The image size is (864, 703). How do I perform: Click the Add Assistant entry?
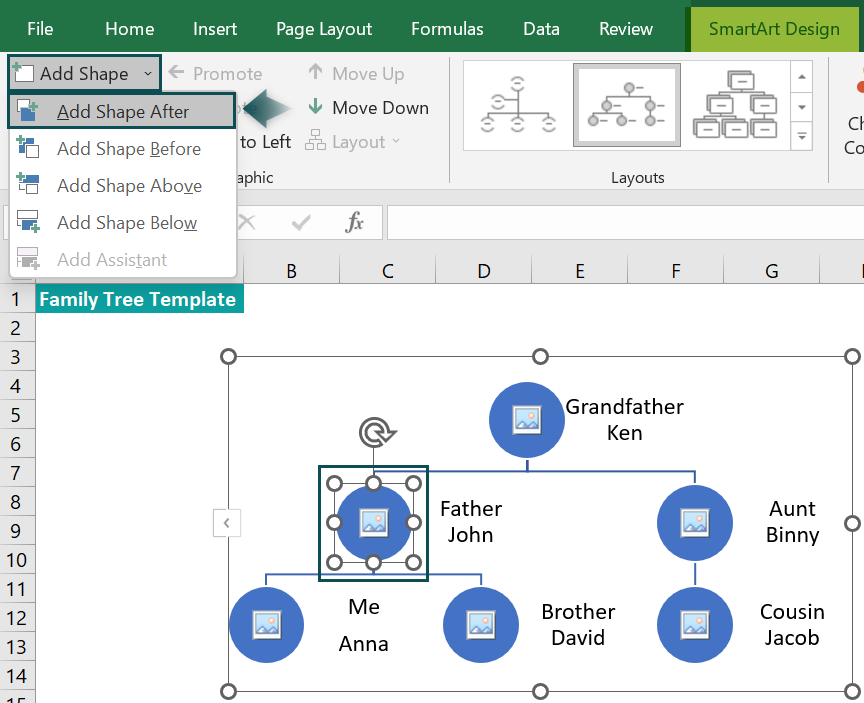[122, 259]
